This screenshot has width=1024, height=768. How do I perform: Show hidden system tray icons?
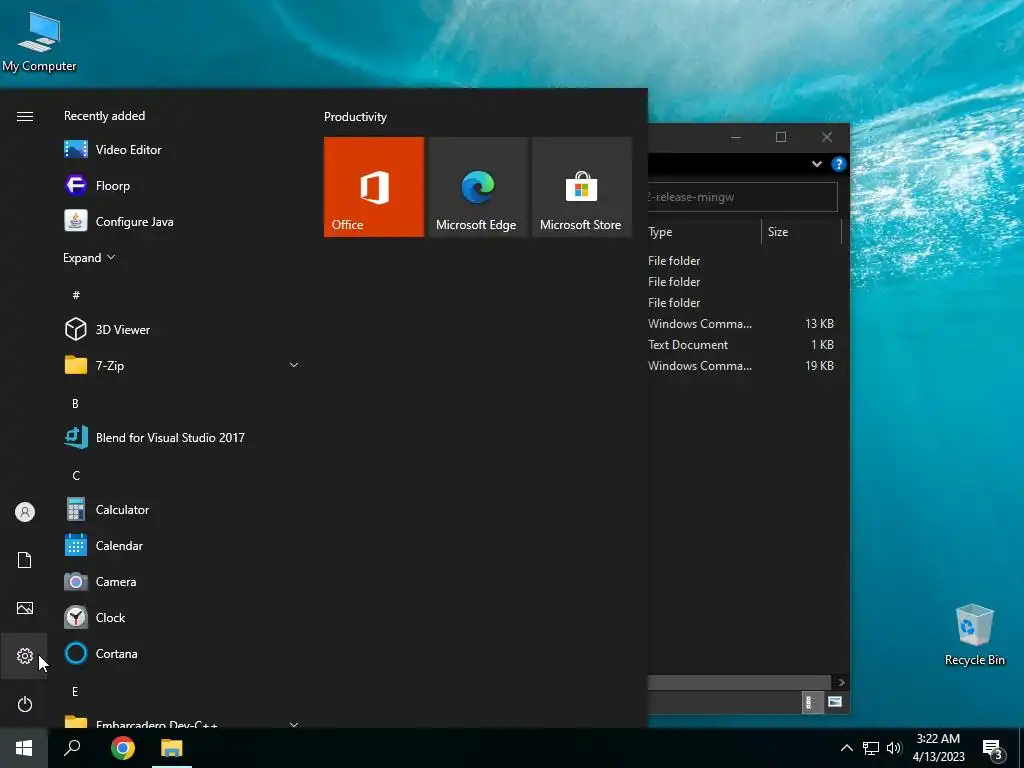846,748
